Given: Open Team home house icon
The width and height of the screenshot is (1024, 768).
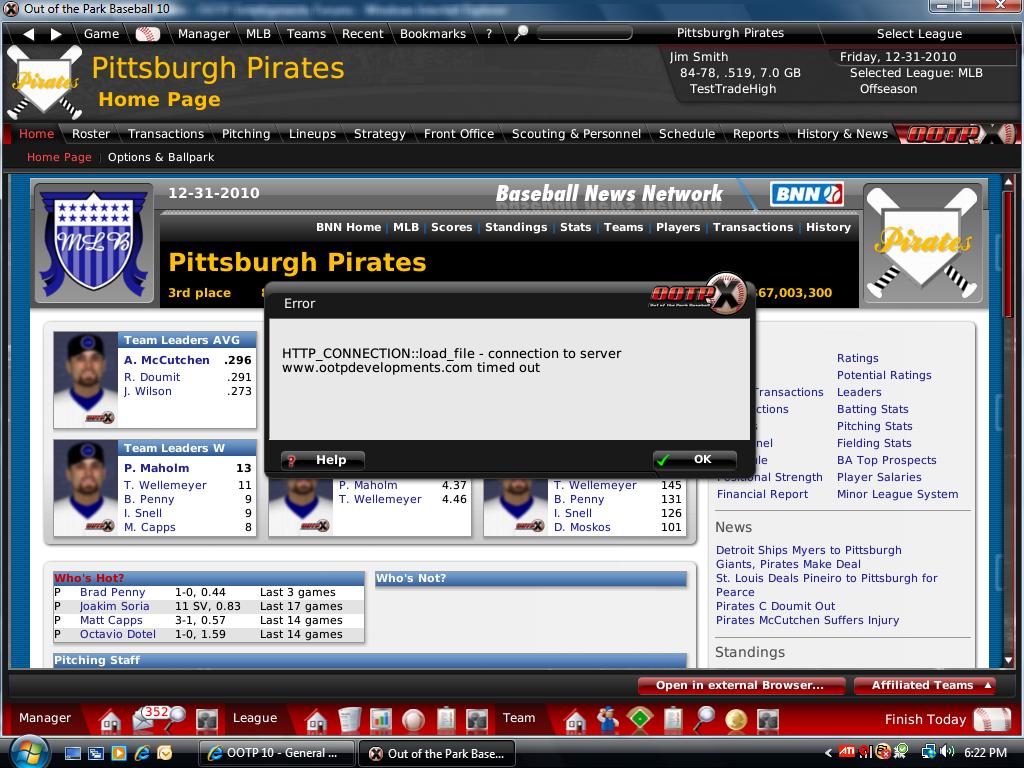Looking at the screenshot, I should tap(575, 720).
